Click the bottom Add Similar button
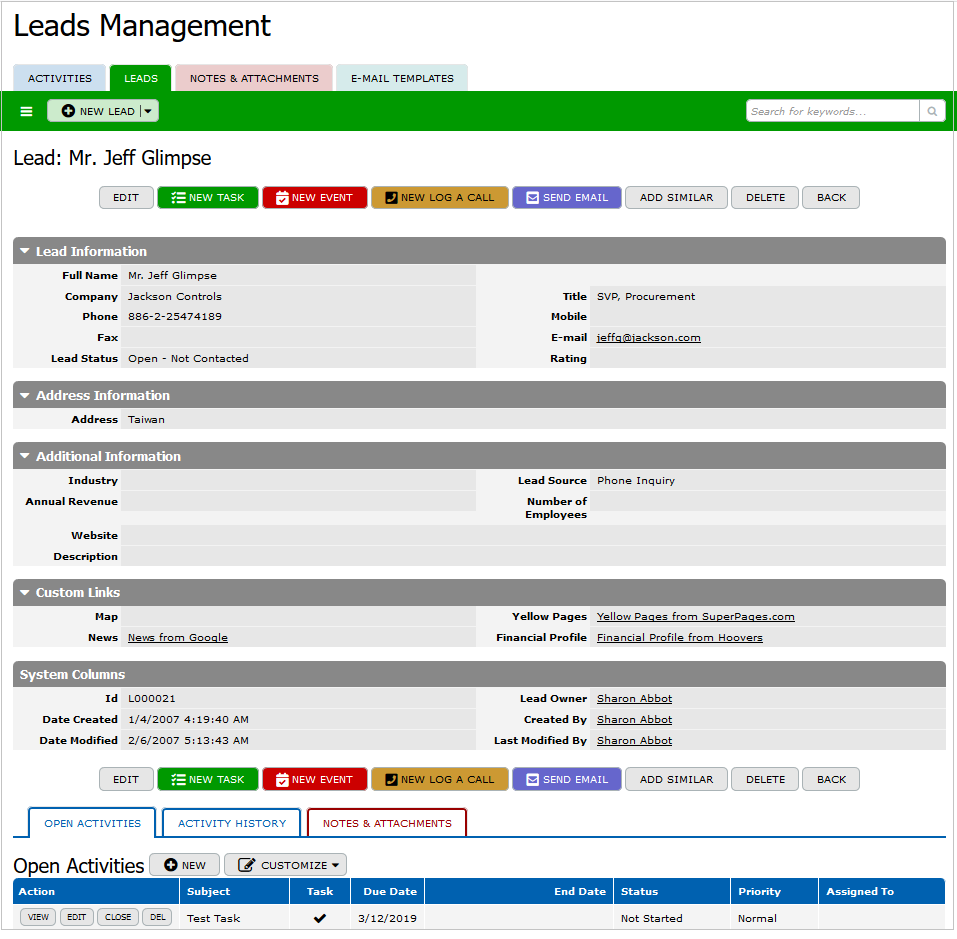 (676, 780)
